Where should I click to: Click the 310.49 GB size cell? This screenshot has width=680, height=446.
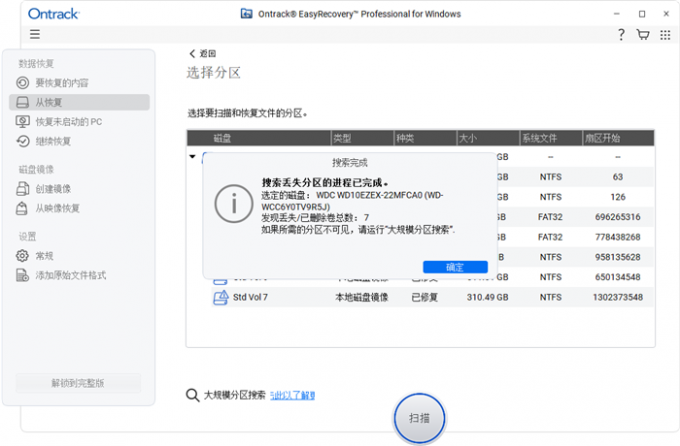pyautogui.click(x=487, y=297)
